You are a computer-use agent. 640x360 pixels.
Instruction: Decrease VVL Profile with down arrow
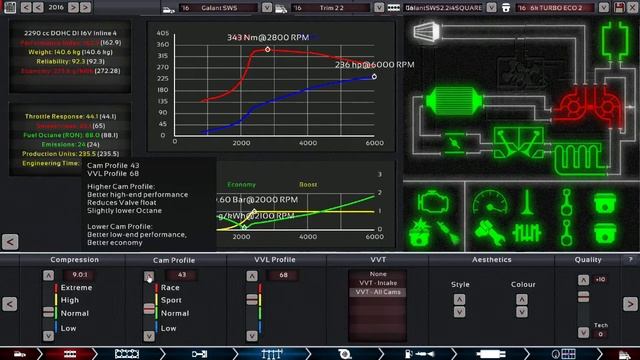tap(252, 336)
